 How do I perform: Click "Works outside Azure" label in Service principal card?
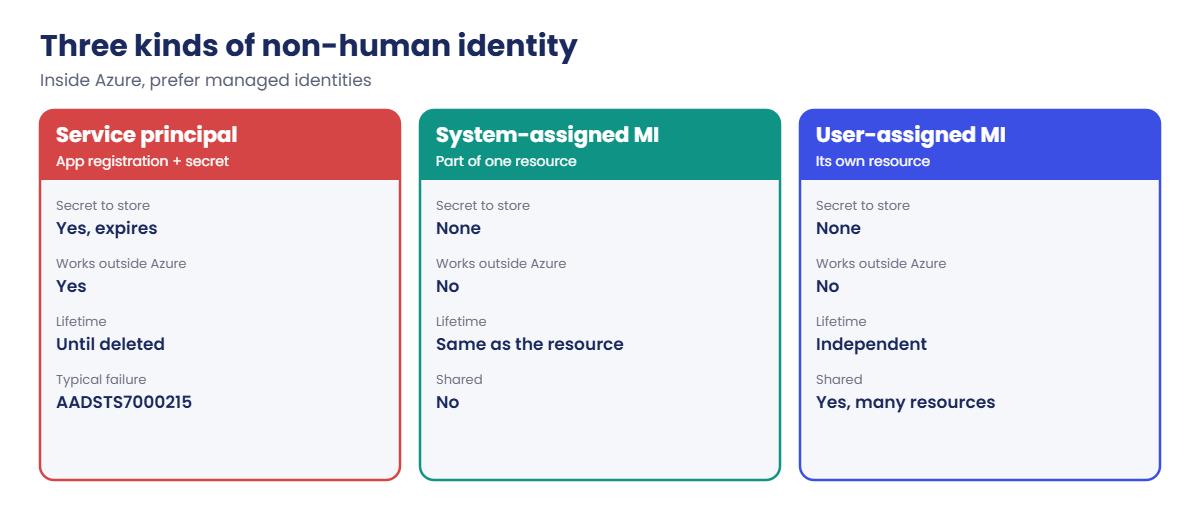pos(121,264)
